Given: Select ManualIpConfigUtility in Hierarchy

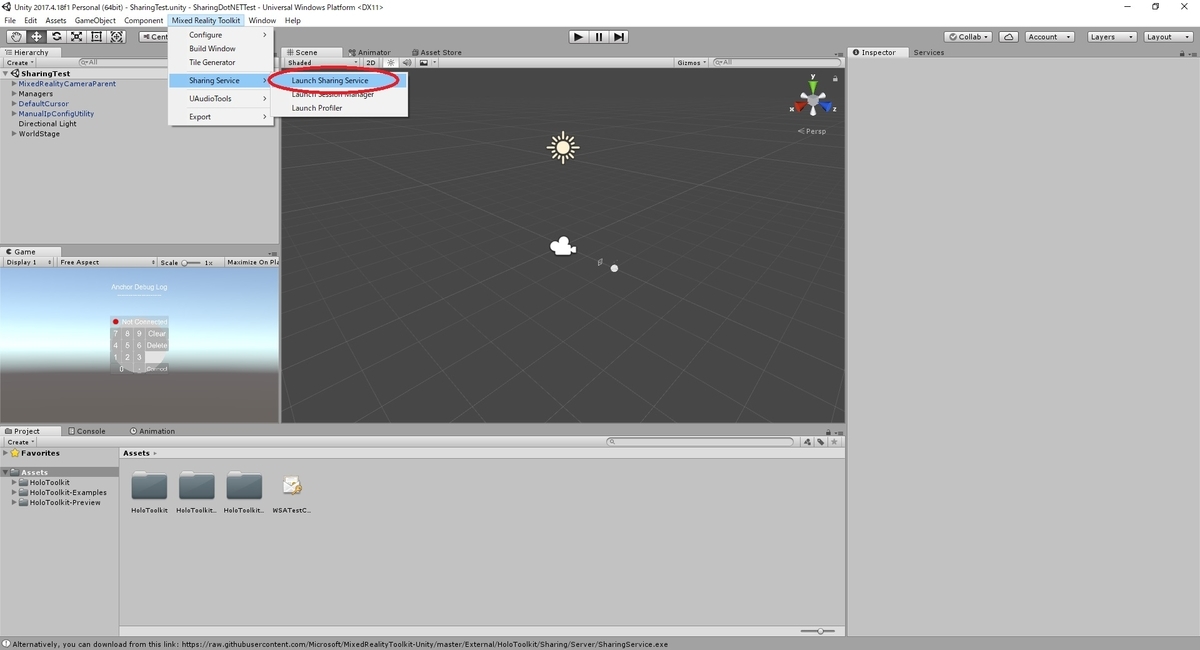Looking at the screenshot, I should click(56, 114).
